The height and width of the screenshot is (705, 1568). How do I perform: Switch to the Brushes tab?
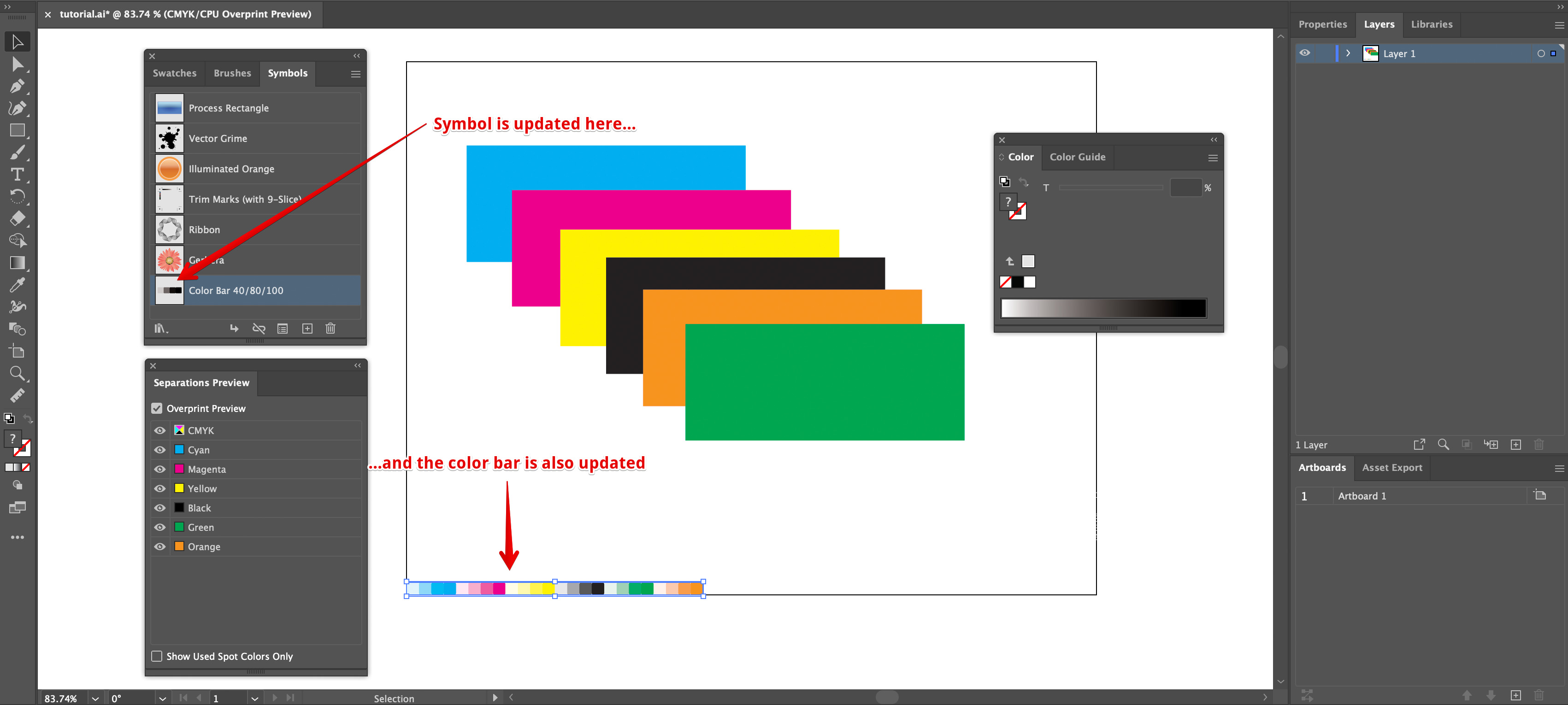pos(232,73)
